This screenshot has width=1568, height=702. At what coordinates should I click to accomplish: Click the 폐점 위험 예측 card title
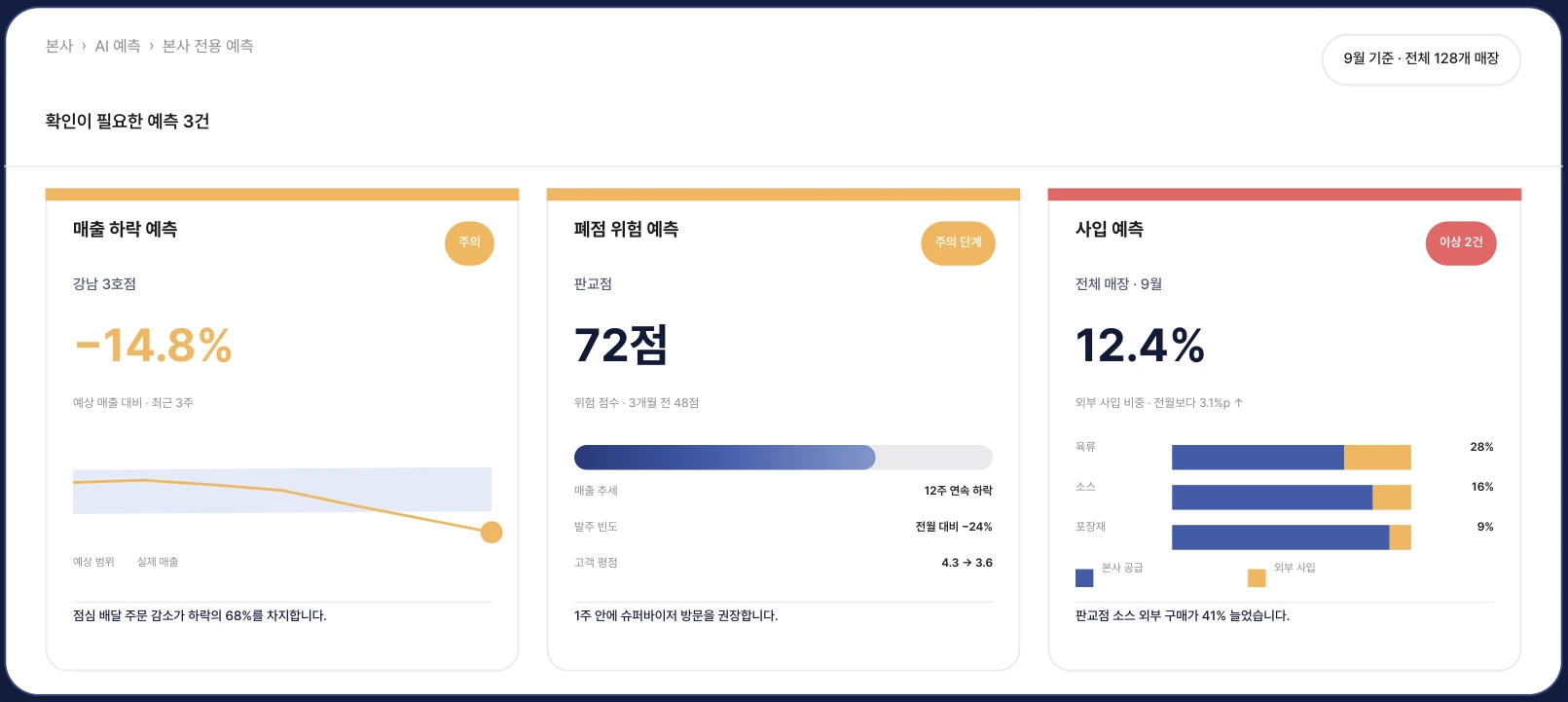point(627,230)
